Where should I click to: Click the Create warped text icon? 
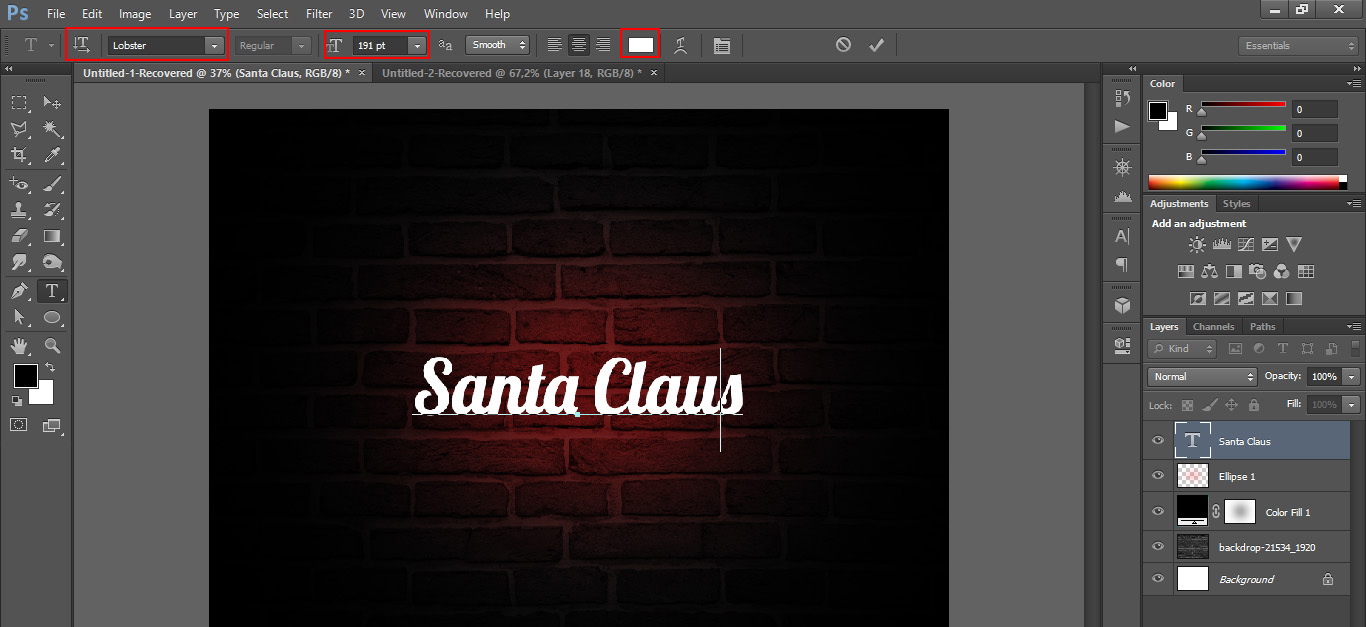point(681,45)
